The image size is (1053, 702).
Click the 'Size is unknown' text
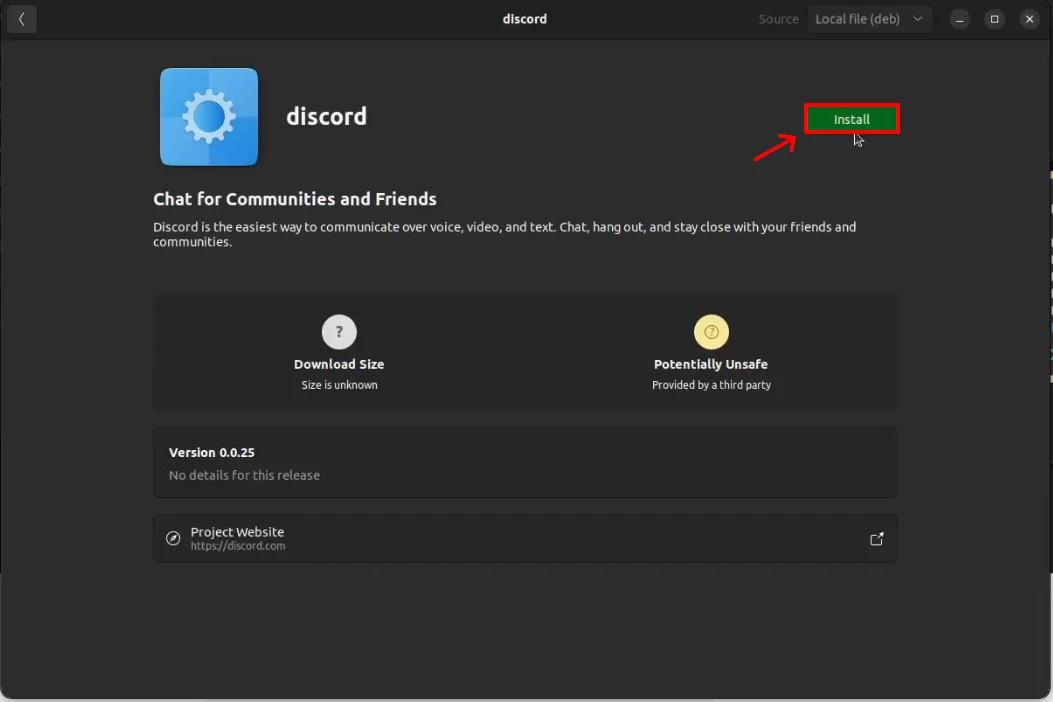[339, 385]
